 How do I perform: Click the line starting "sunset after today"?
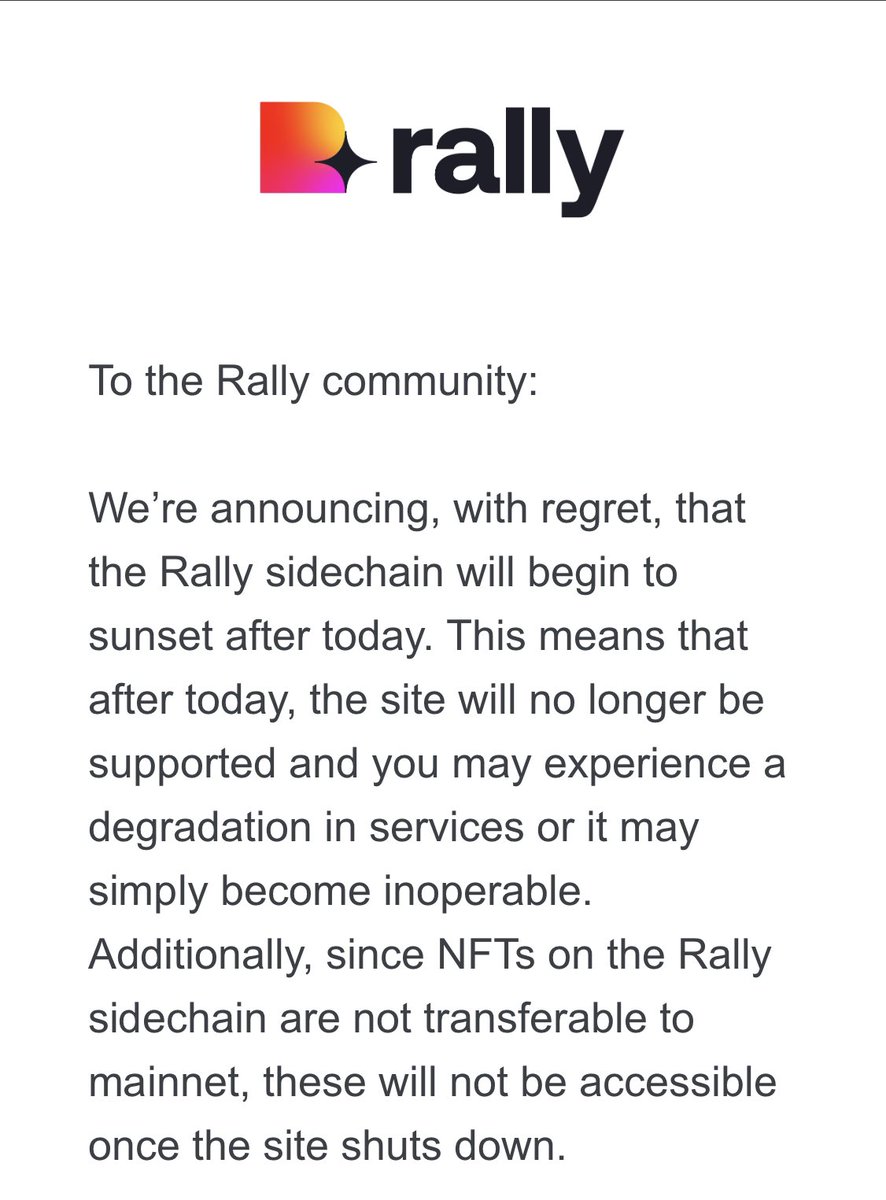click(418, 638)
